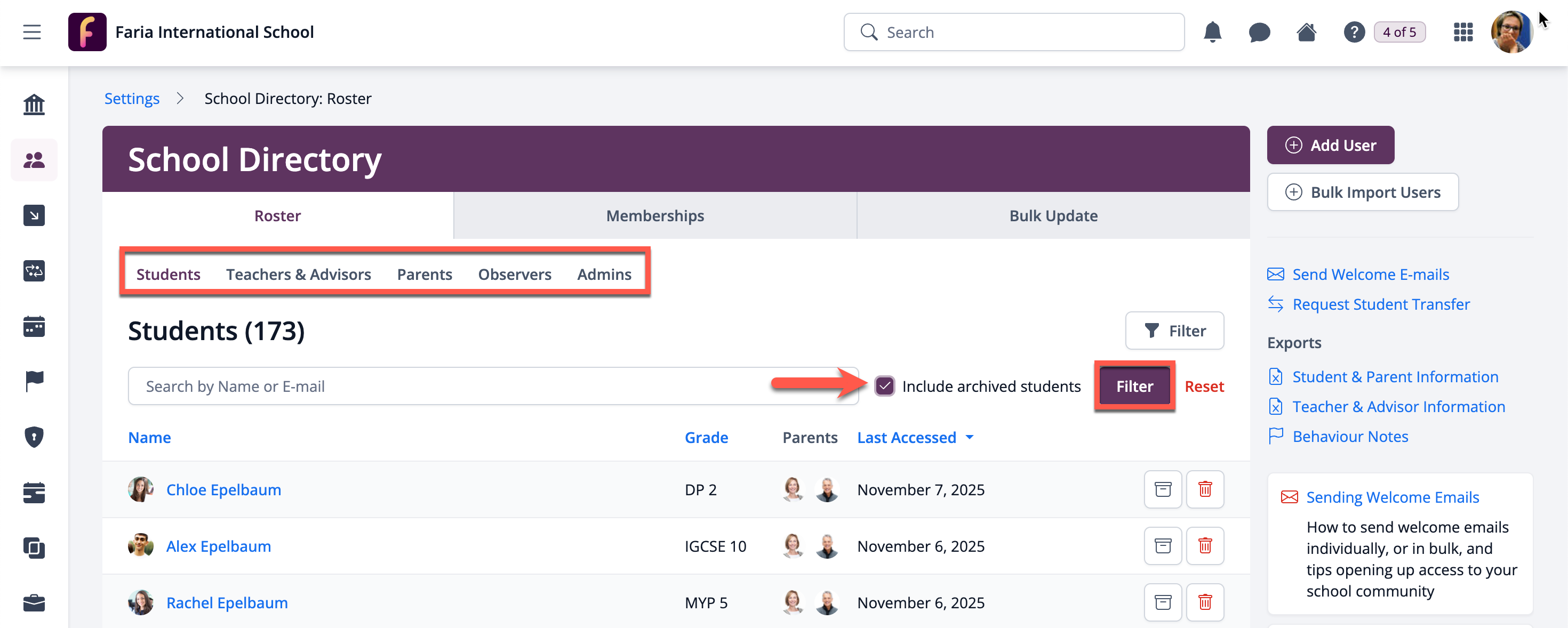
Task: Select the Teachers & Advisors sub-tab
Action: coord(298,275)
